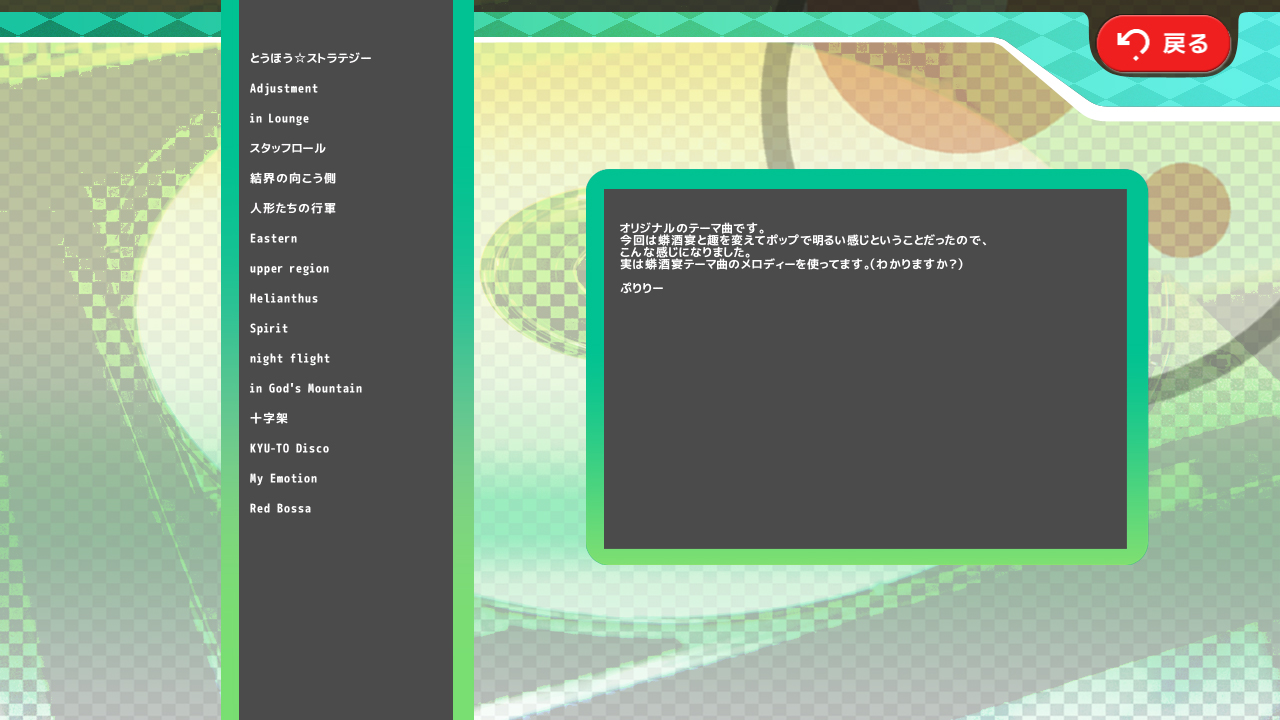
Task: Click the red 戻る back button
Action: coord(1163,43)
